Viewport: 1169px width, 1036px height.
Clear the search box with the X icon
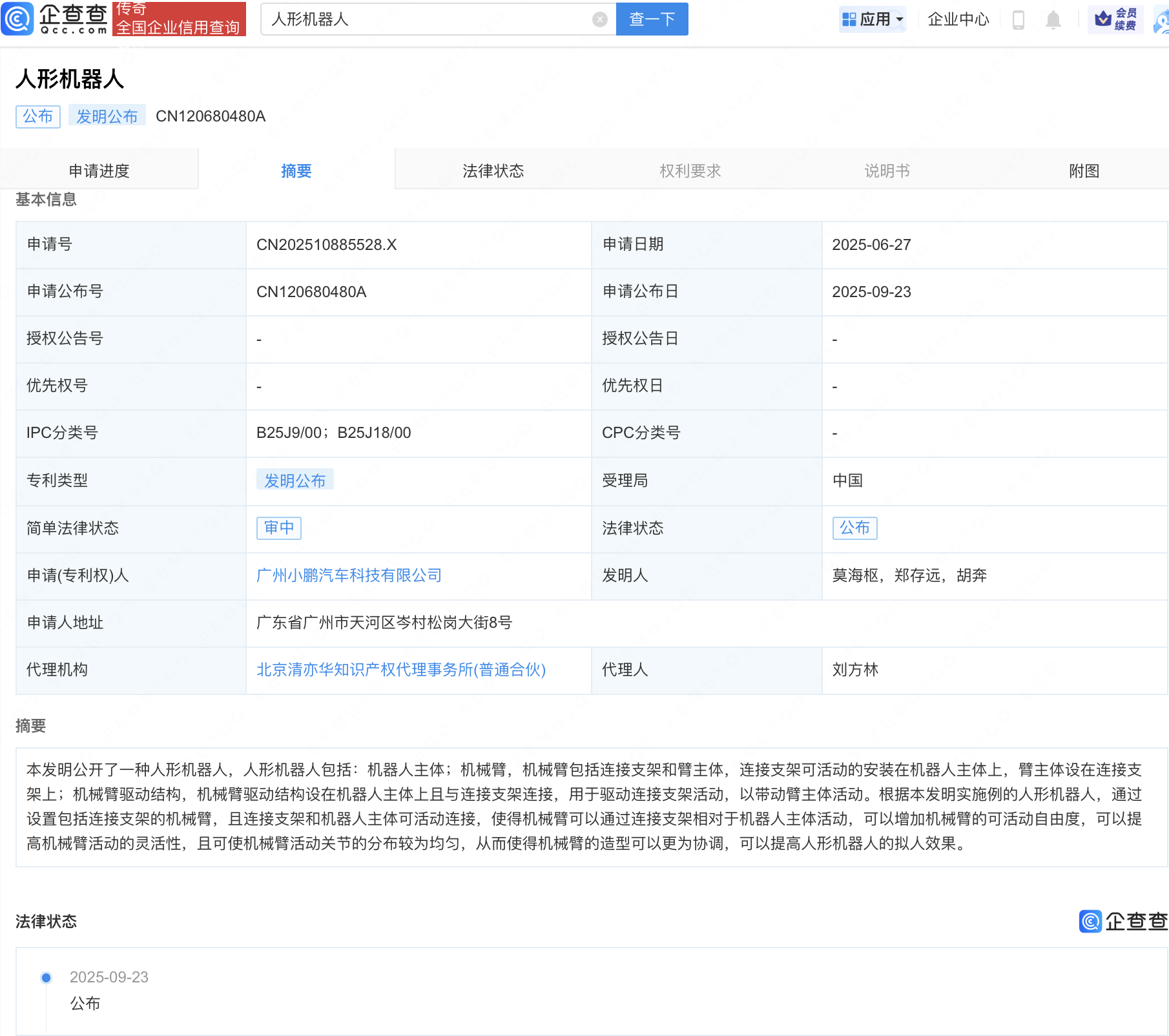click(x=599, y=19)
